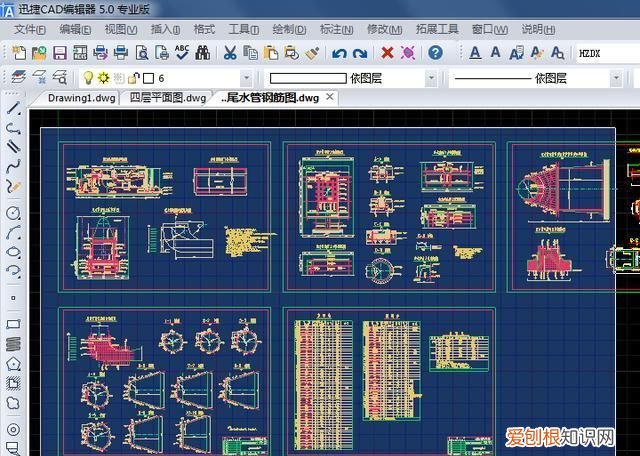Image resolution: width=640 pixels, height=456 pixels.
Task: Click the Paste clipboard icon
Action: [x=271, y=53]
